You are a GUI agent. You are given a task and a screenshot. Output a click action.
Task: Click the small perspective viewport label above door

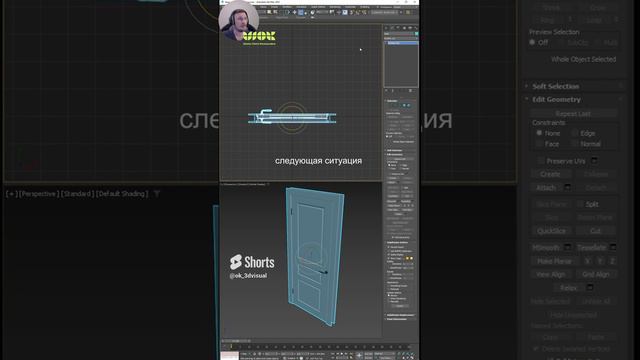(x=244, y=184)
